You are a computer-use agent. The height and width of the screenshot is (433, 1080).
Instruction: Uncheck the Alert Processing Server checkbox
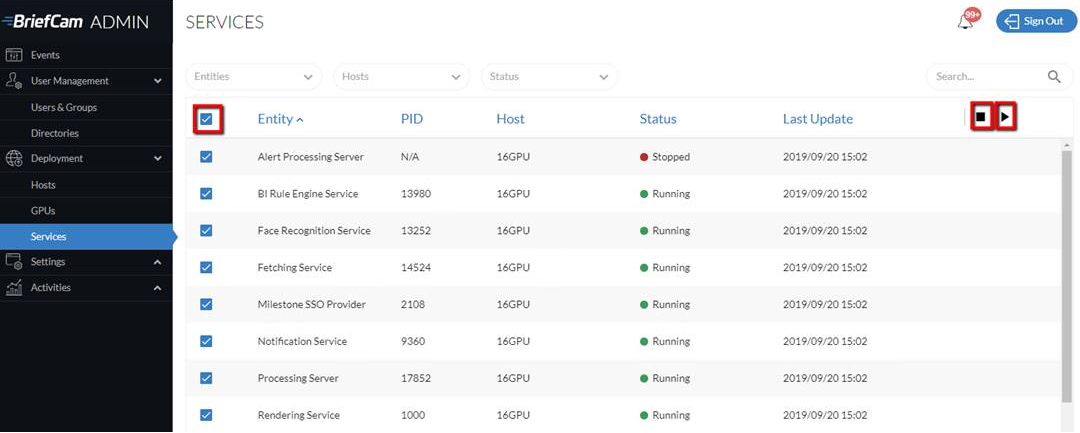pos(207,157)
